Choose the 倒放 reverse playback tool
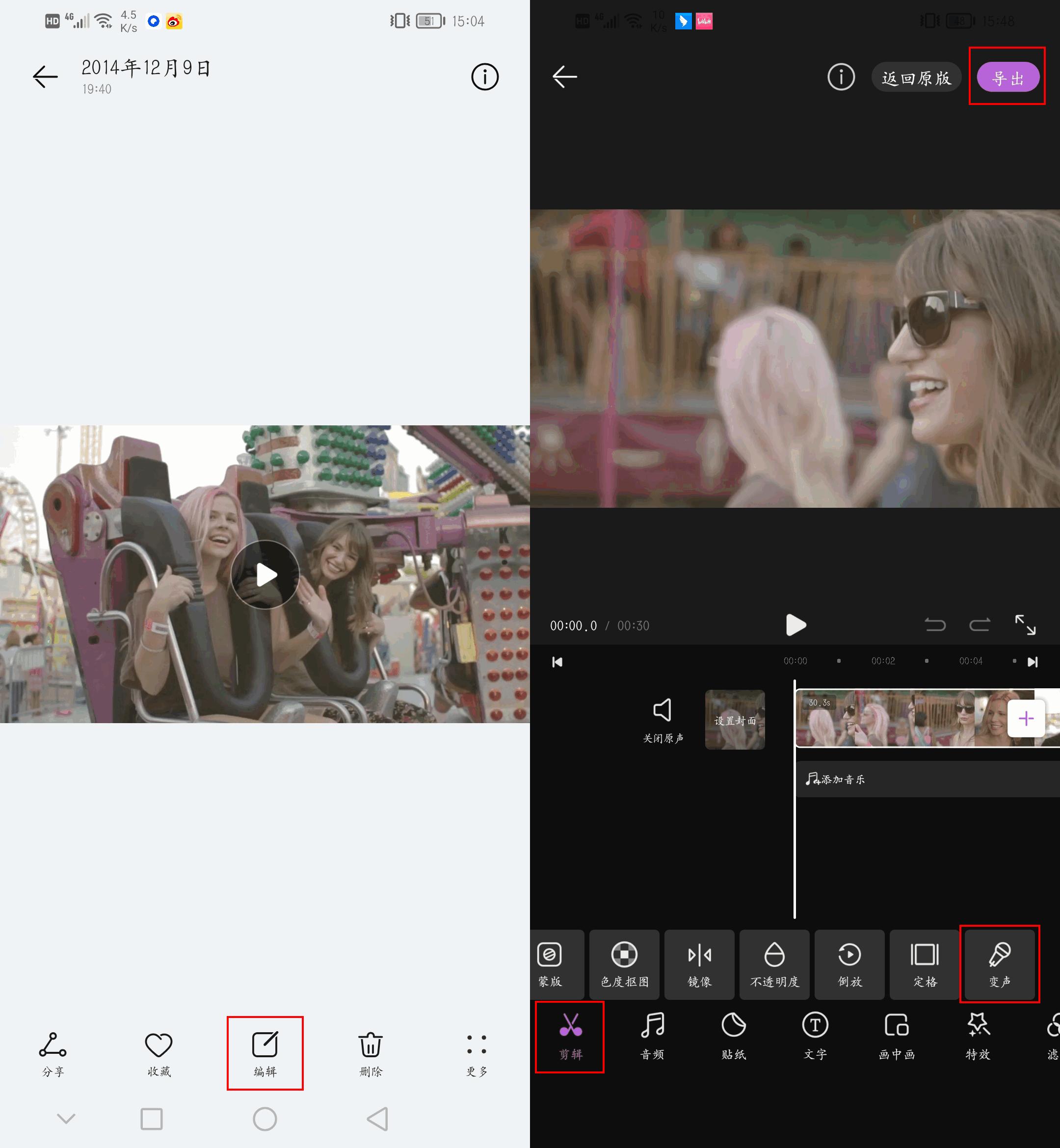This screenshot has width=1060, height=1148. pyautogui.click(x=849, y=964)
